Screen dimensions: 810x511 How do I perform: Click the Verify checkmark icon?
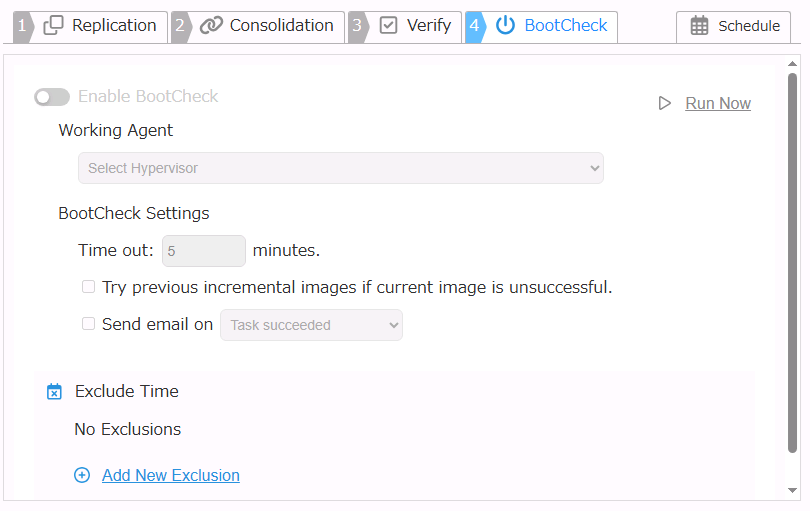tap(389, 26)
